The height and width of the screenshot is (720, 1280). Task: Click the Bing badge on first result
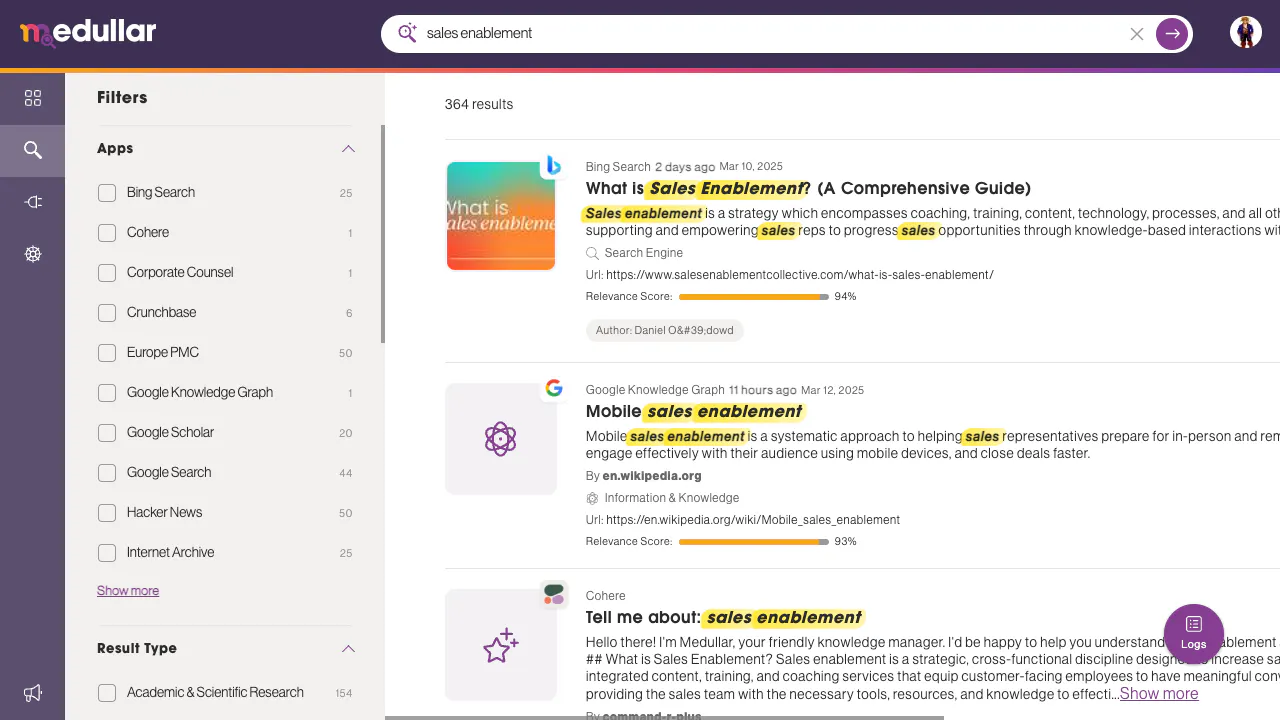[x=552, y=166]
